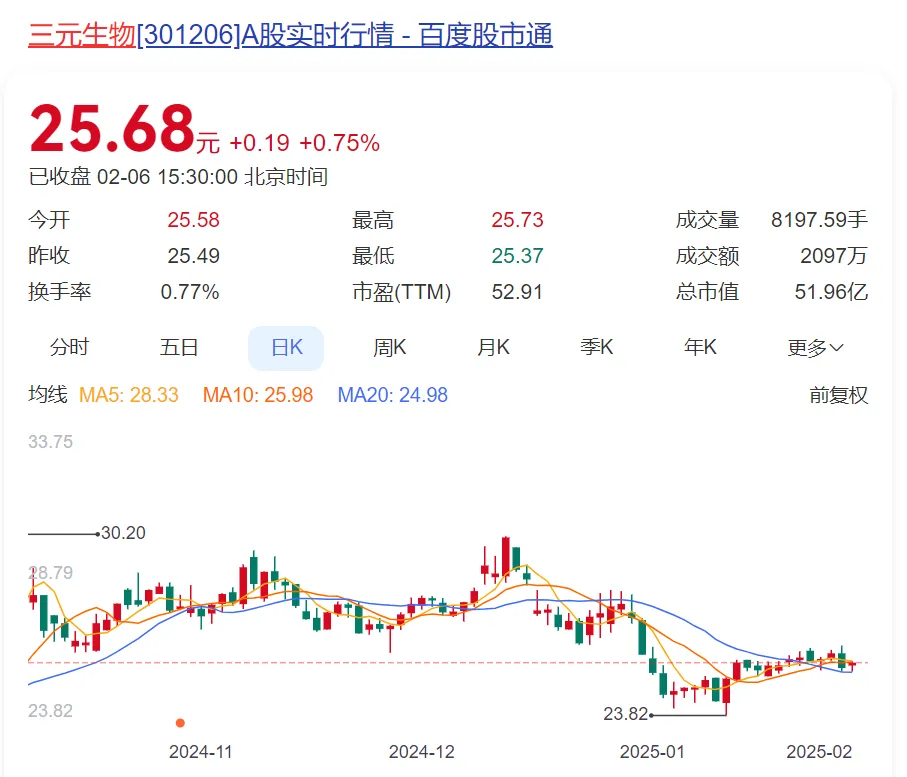907x777 pixels.
Task: Click the 30.20 high price marker
Action: (123, 533)
